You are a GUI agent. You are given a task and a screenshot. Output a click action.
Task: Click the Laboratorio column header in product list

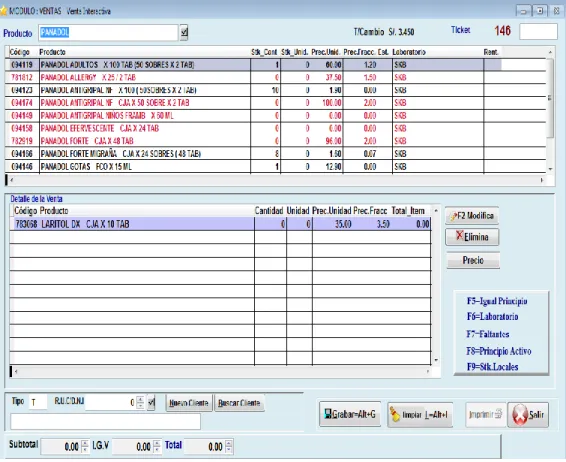(x=409, y=52)
